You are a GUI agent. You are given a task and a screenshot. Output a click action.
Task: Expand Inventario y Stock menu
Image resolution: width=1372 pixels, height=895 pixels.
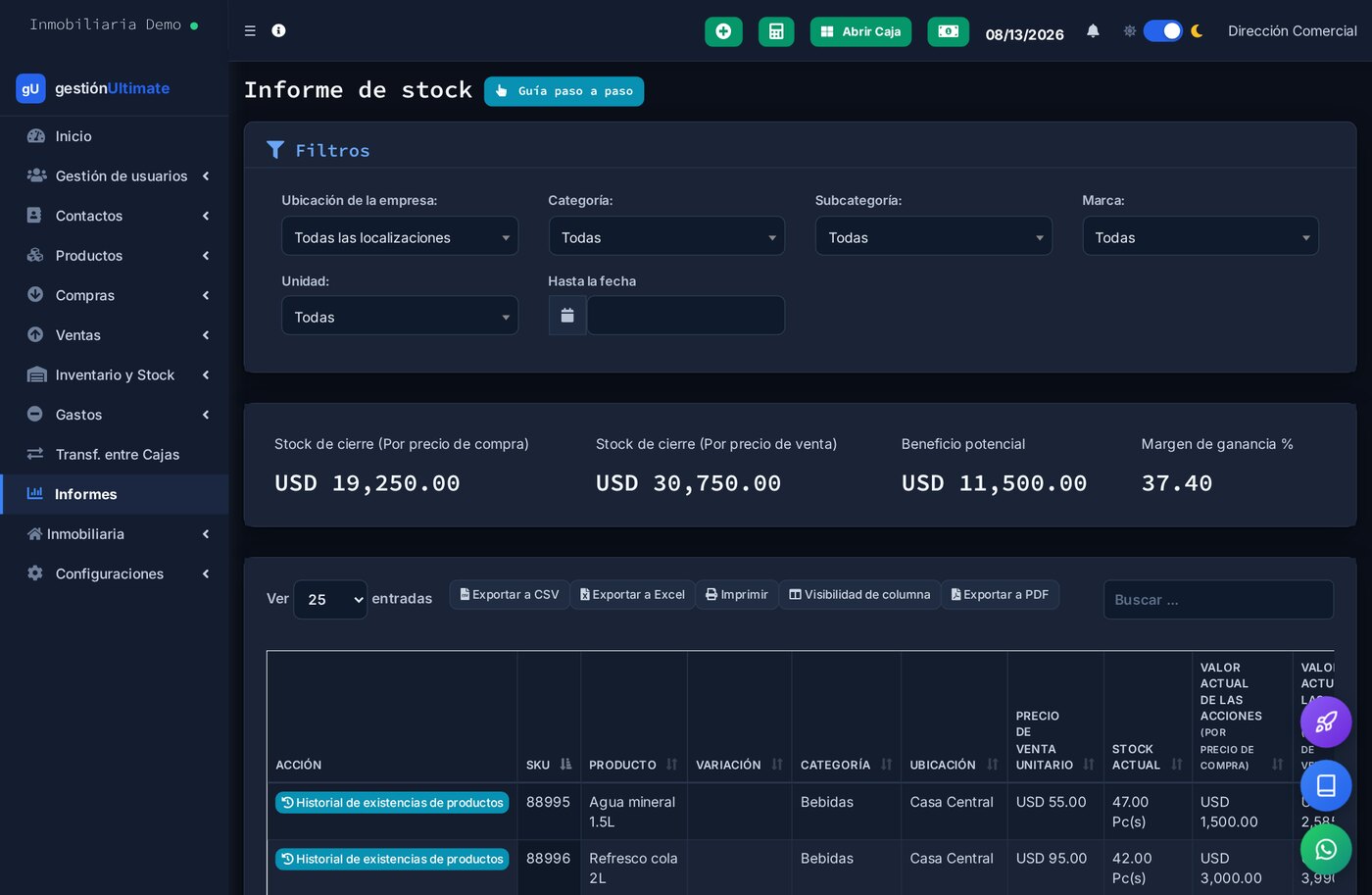[115, 375]
